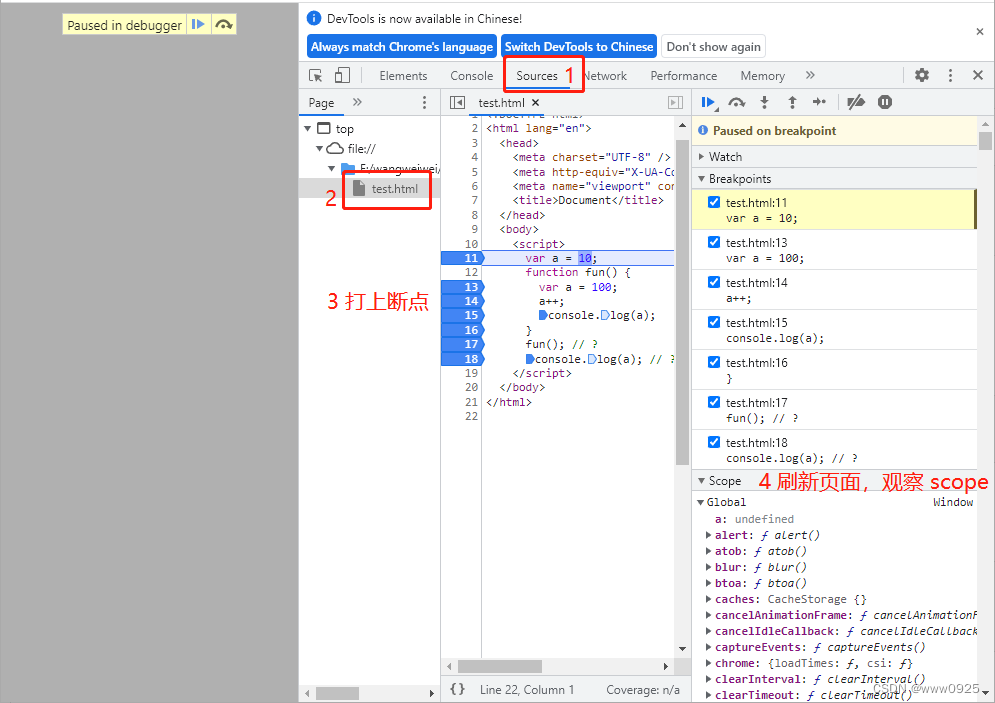The height and width of the screenshot is (703, 995).
Task: Show more navigator tabs next to Page
Action: click(357, 102)
